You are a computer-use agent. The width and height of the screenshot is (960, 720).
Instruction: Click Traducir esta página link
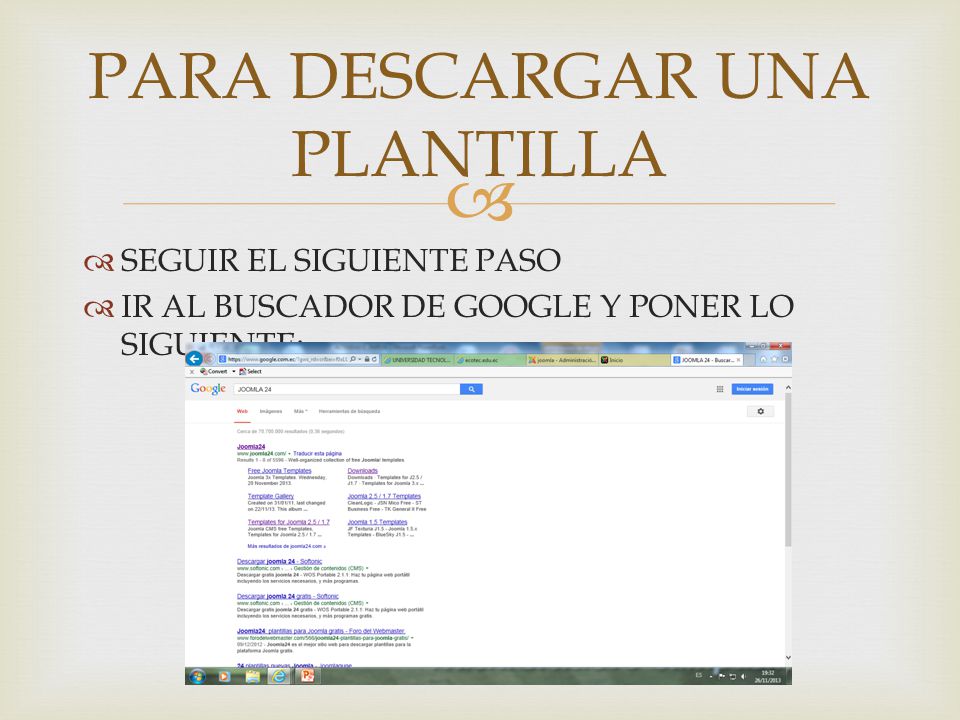pos(317,454)
